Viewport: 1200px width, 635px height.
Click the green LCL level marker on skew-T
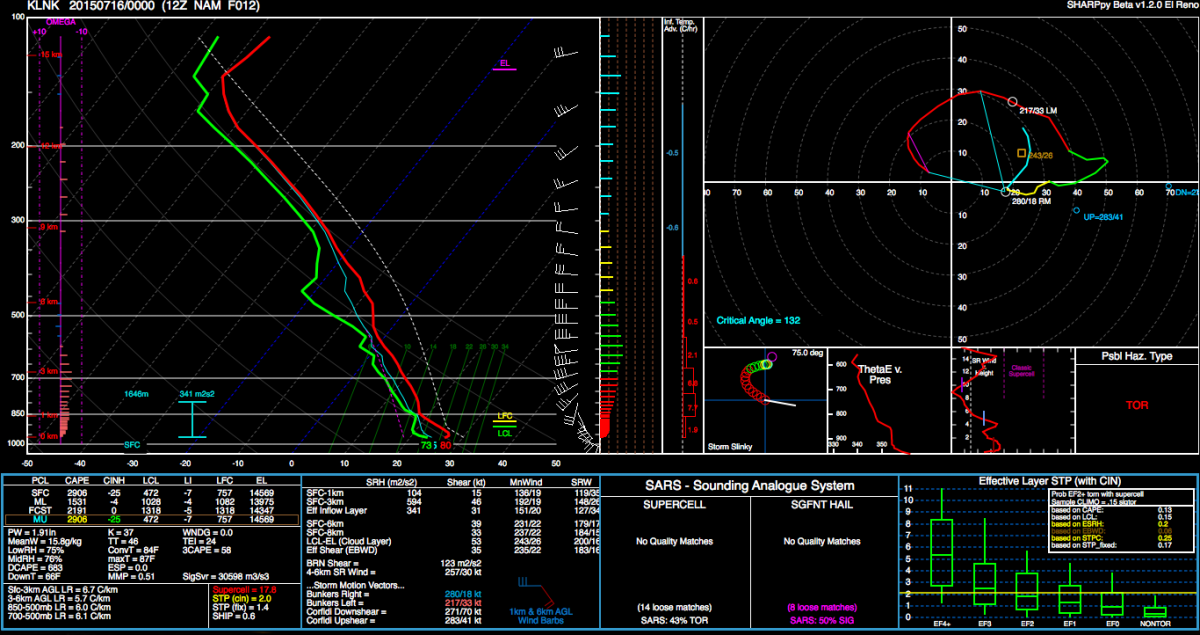[504, 432]
